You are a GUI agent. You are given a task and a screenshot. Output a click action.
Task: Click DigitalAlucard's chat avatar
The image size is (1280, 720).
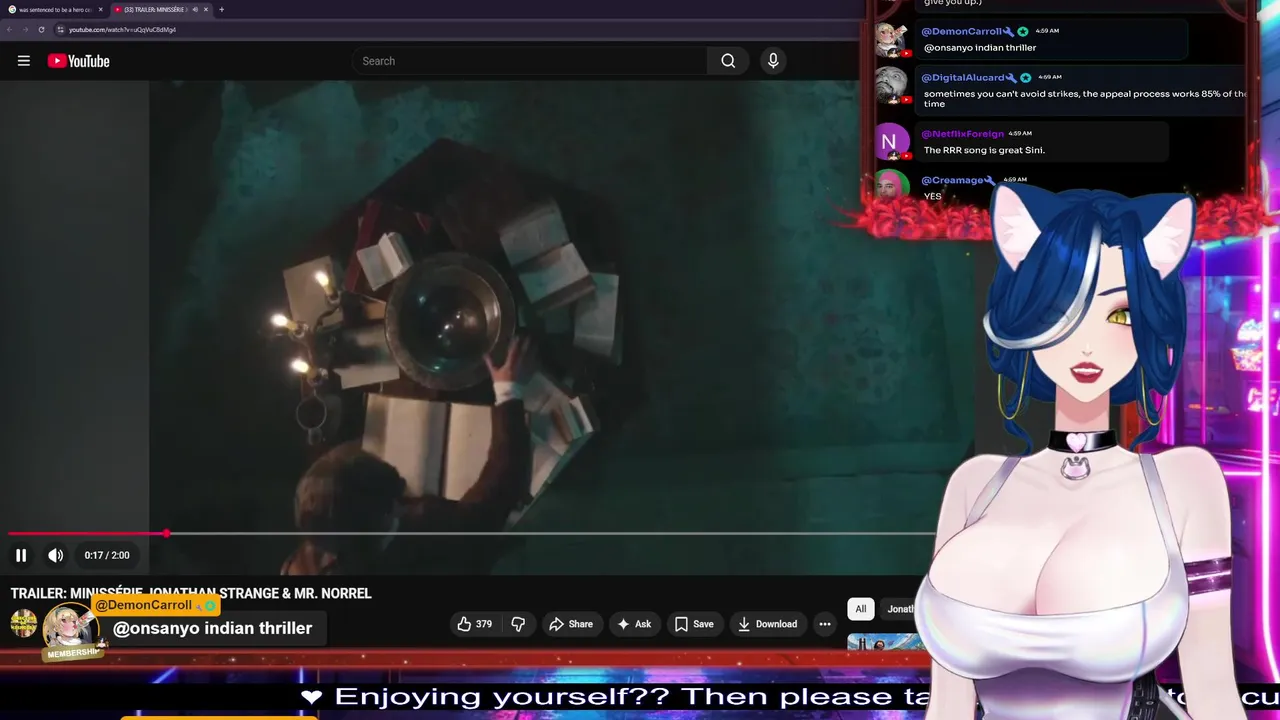891,85
